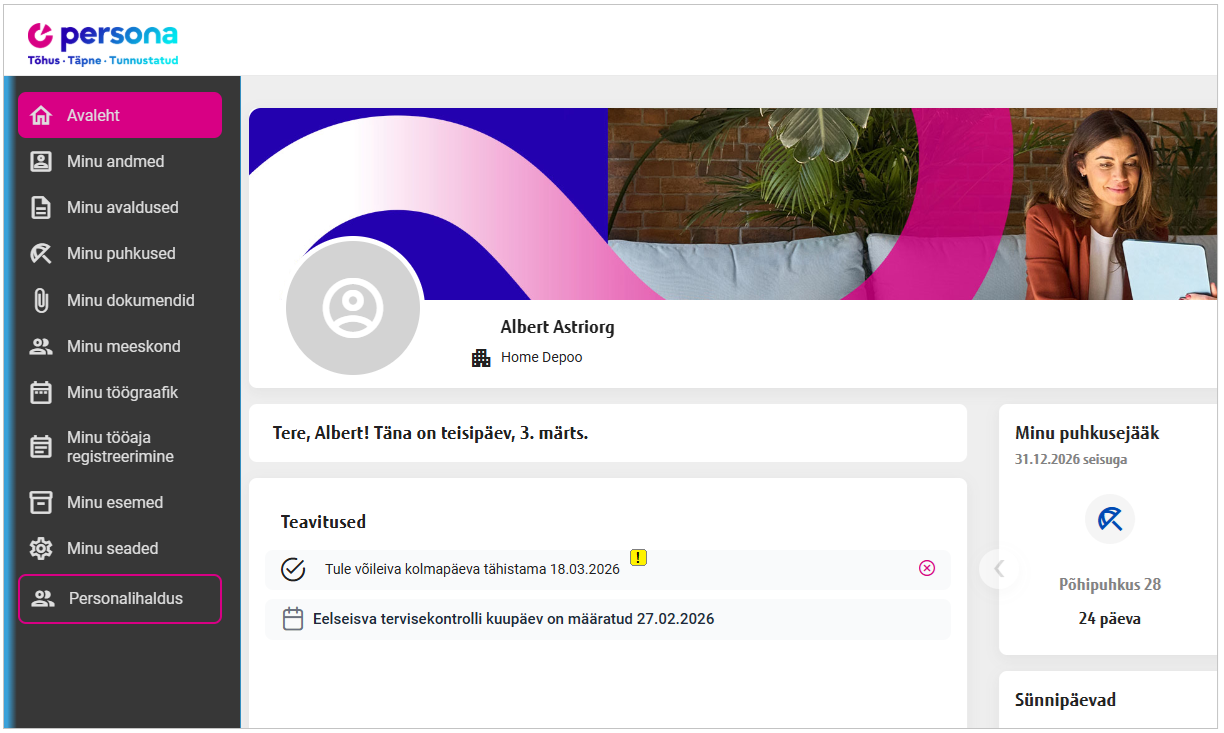The height and width of the screenshot is (733, 1224).
Task: Click the Minu andmed person icon
Action: (x=41, y=161)
